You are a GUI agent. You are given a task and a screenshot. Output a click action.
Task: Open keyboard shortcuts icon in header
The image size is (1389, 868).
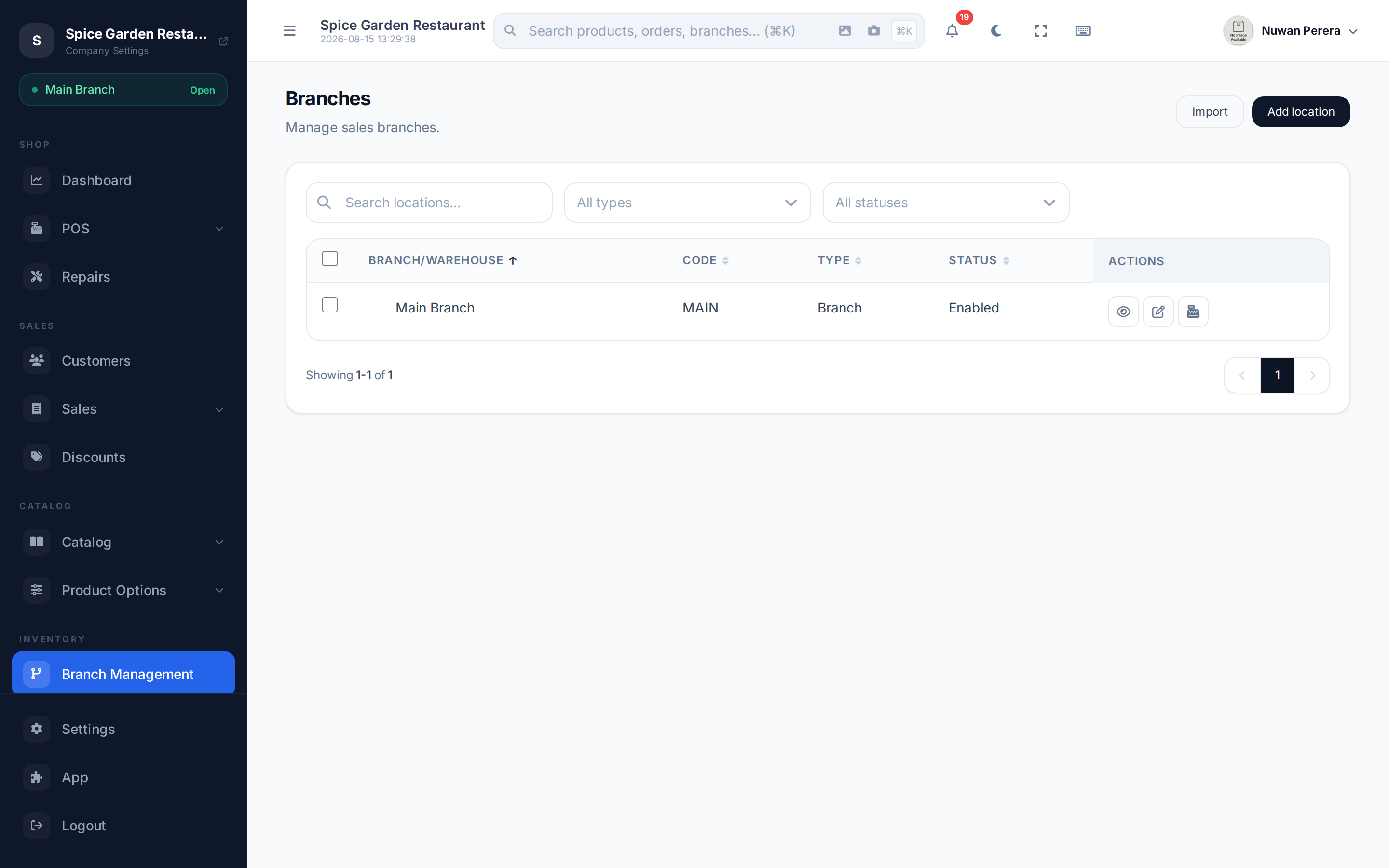(x=1083, y=30)
